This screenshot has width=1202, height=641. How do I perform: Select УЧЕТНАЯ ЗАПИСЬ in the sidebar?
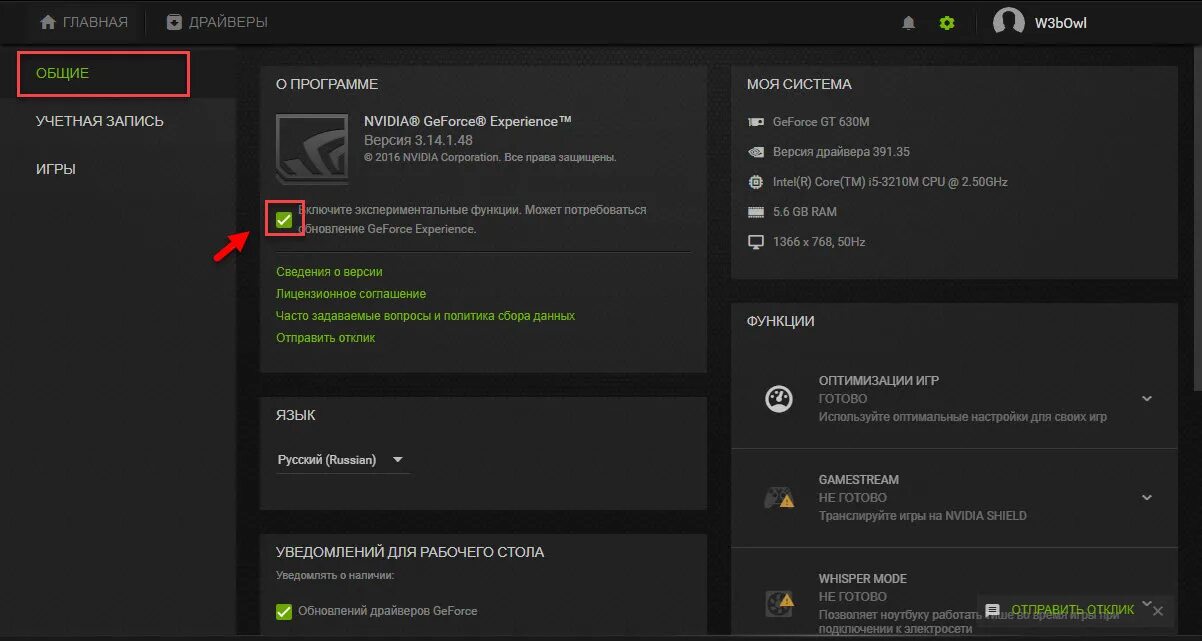[x=100, y=121]
